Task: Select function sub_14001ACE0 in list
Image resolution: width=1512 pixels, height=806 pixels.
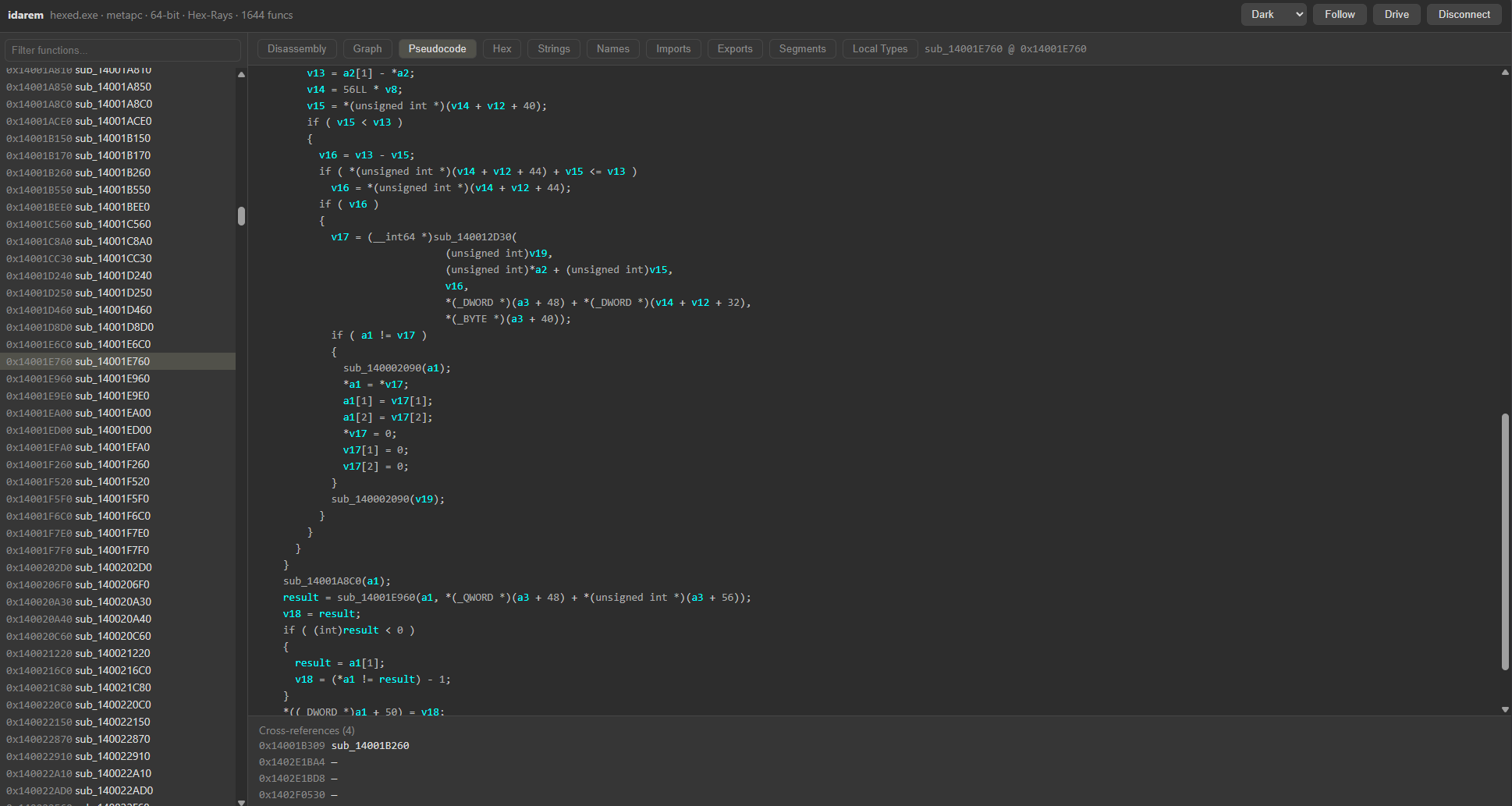Action: 118,121
